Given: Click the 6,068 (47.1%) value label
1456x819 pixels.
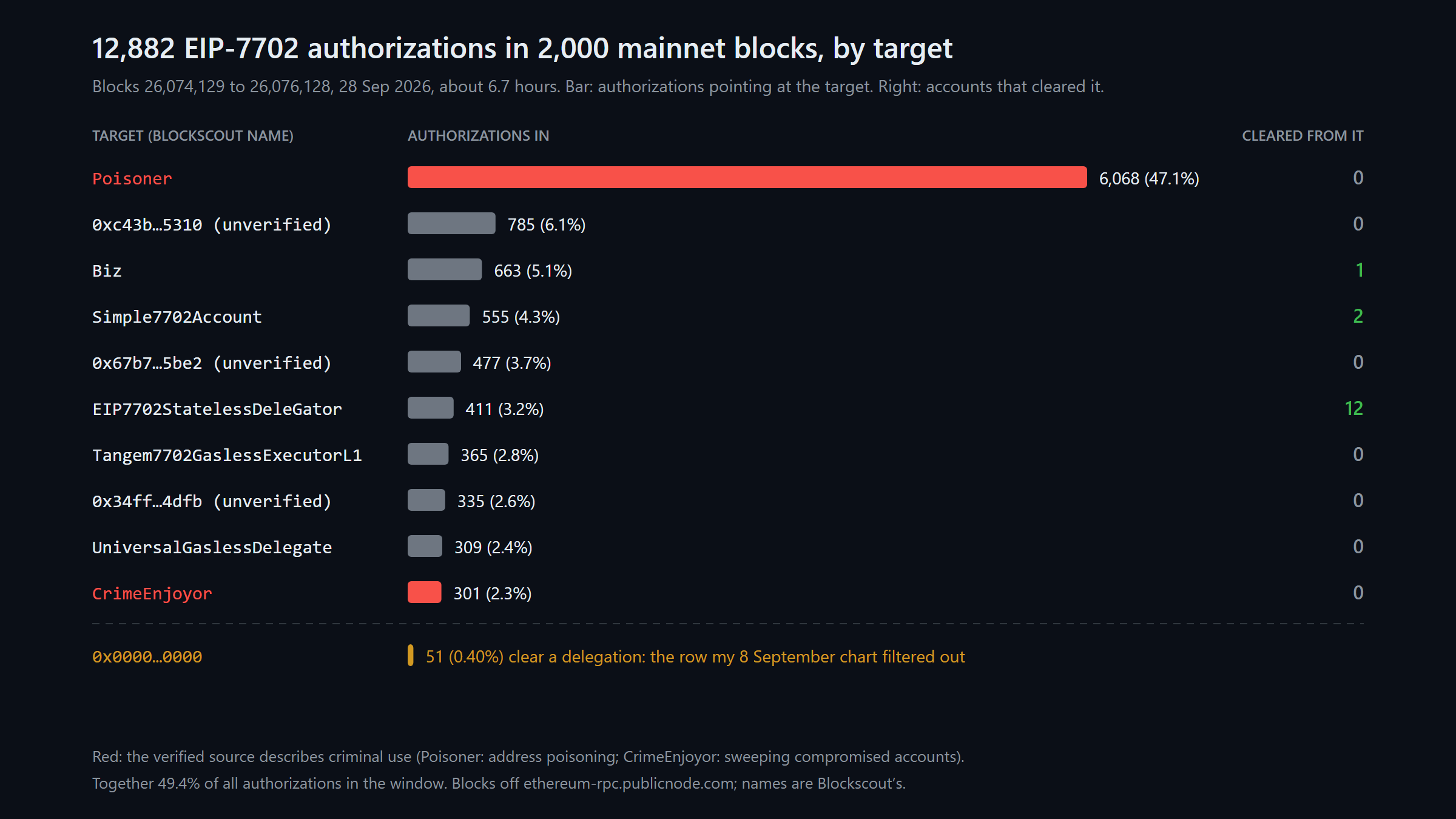Looking at the screenshot, I should click(x=1149, y=178).
